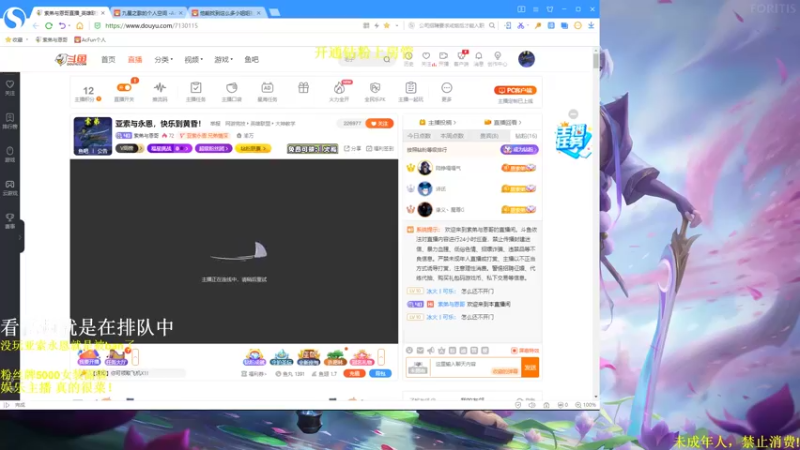This screenshot has height=450, width=800.
Task: Open the streamer room cover thumbnail
Action: 92,136
